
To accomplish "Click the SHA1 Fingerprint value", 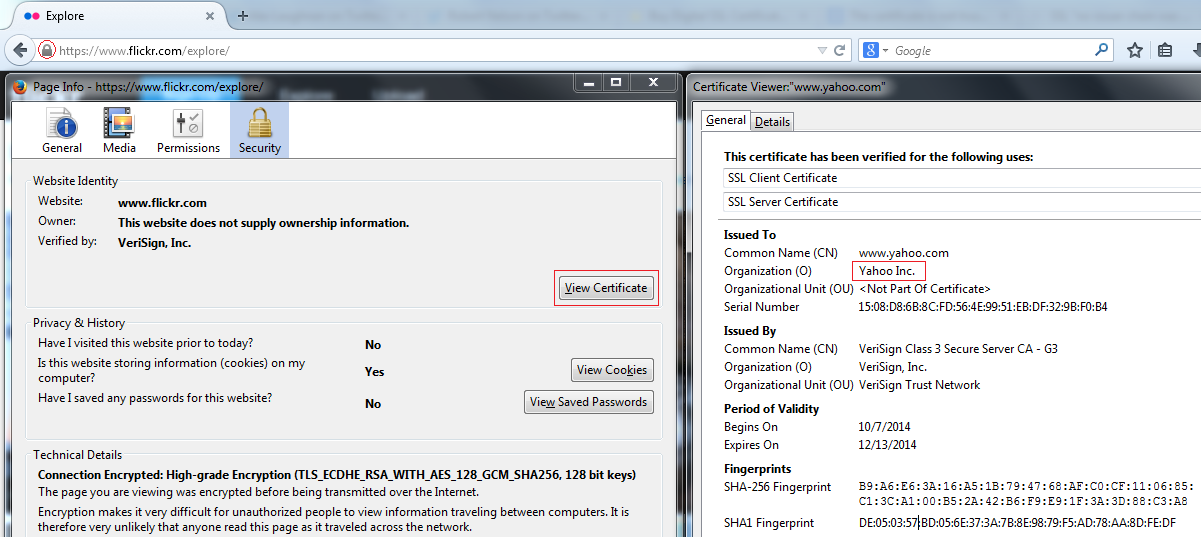I will [1017, 523].
